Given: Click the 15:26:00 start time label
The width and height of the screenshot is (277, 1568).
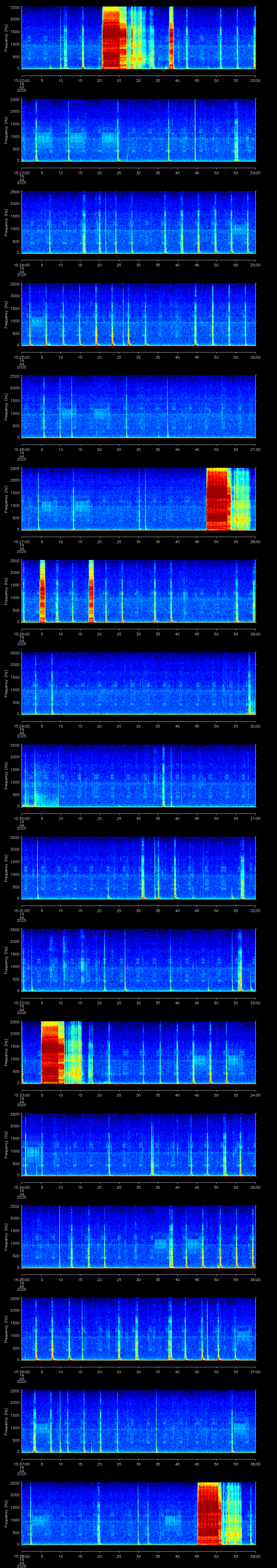Looking at the screenshot, I should (x=21, y=449).
